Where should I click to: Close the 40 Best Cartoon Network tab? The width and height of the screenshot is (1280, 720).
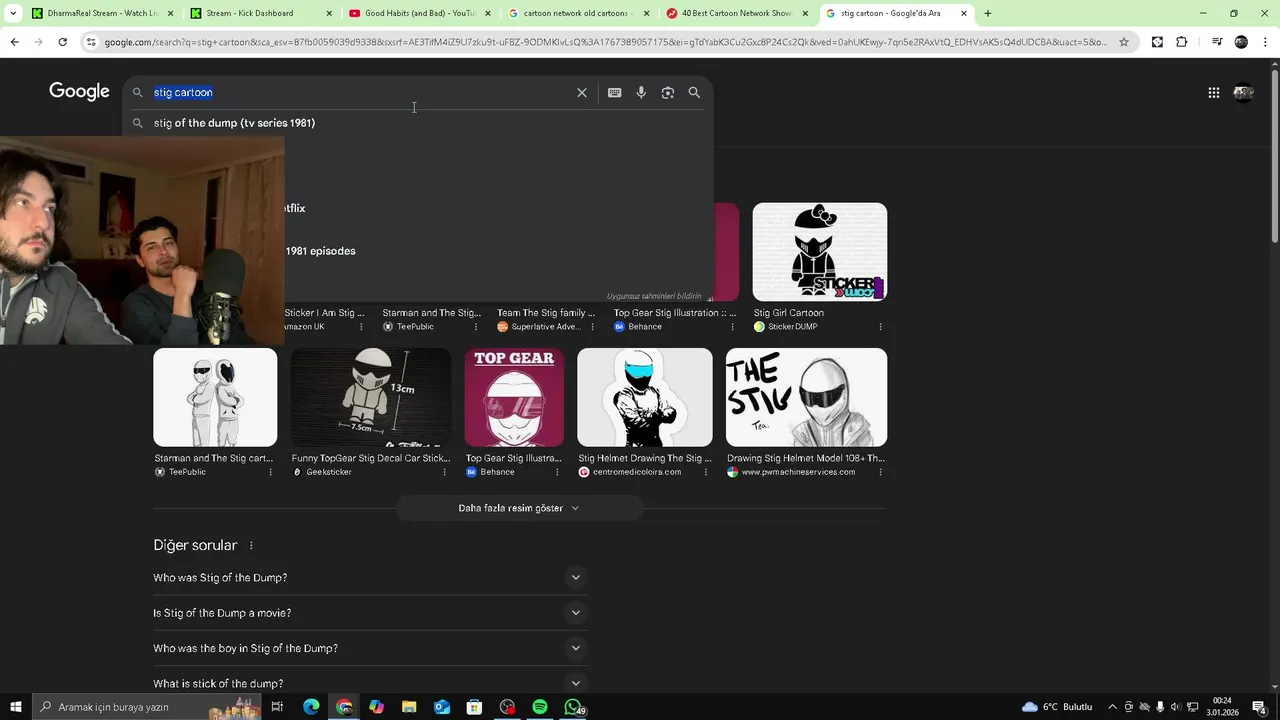[805, 13]
